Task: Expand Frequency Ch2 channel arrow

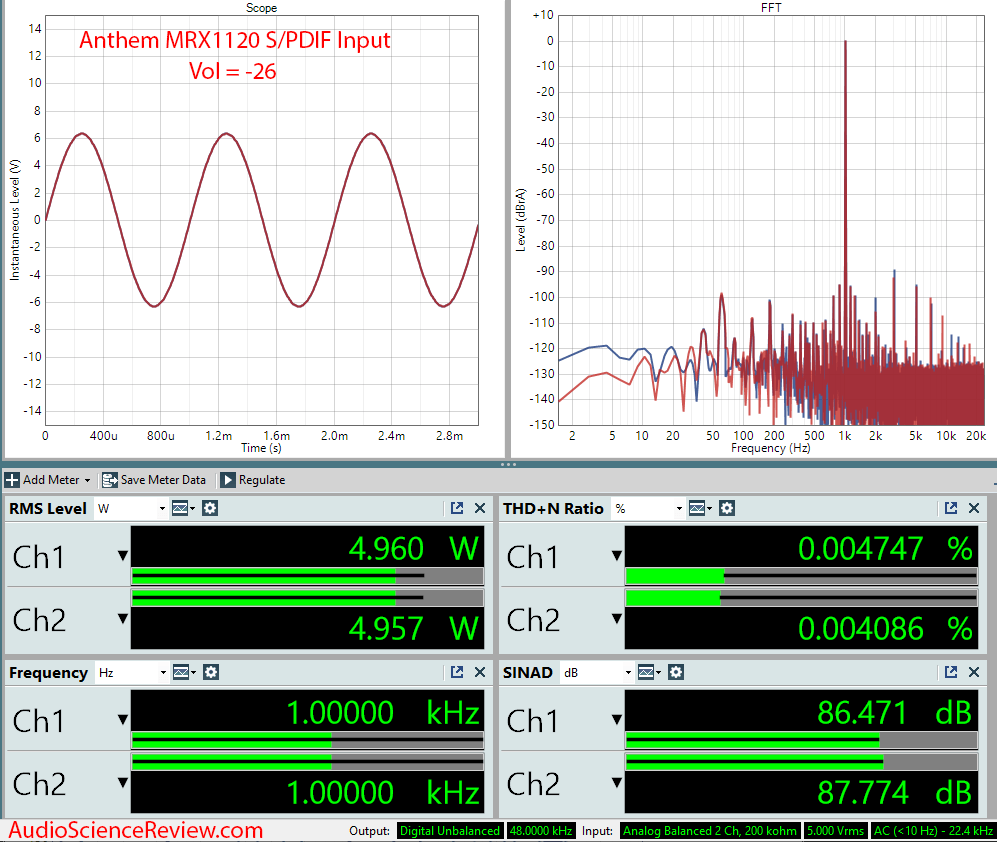Action: [123, 782]
